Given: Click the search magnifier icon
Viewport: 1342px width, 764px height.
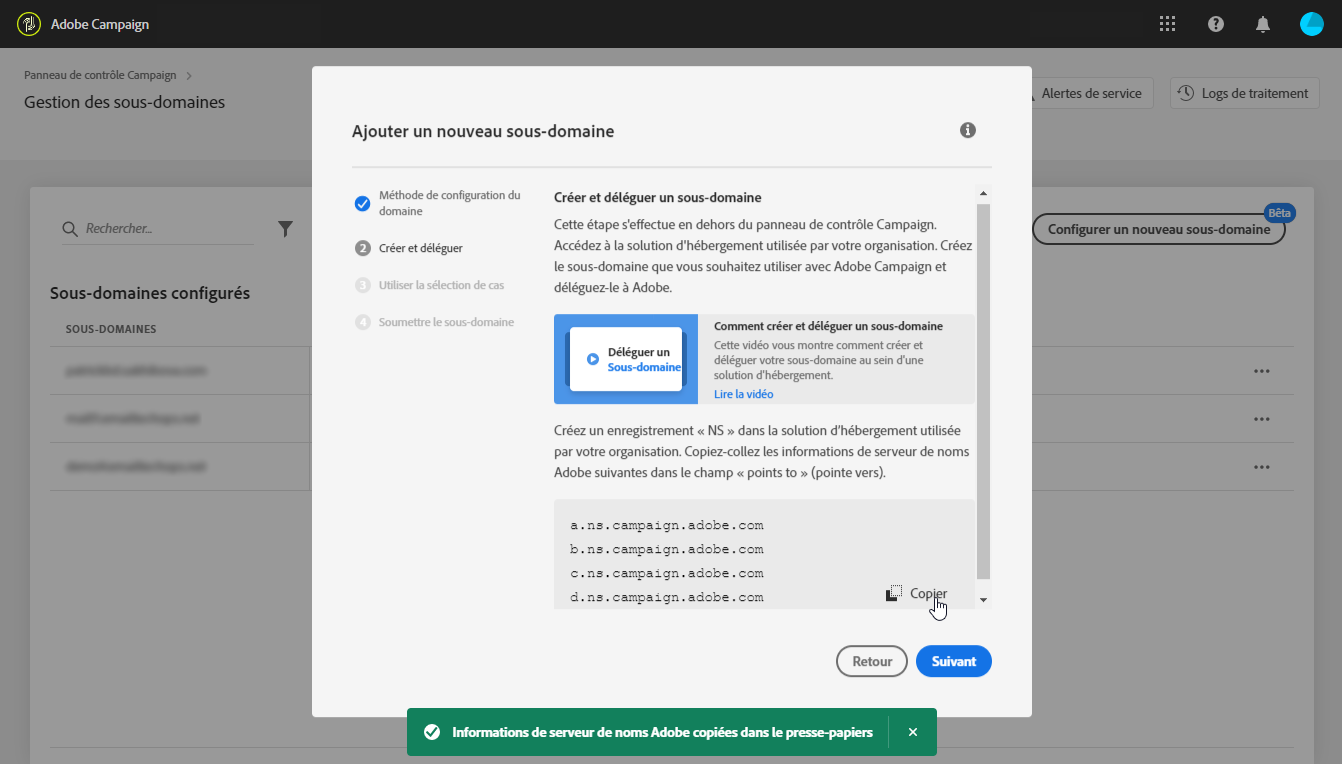Looking at the screenshot, I should tap(70, 229).
